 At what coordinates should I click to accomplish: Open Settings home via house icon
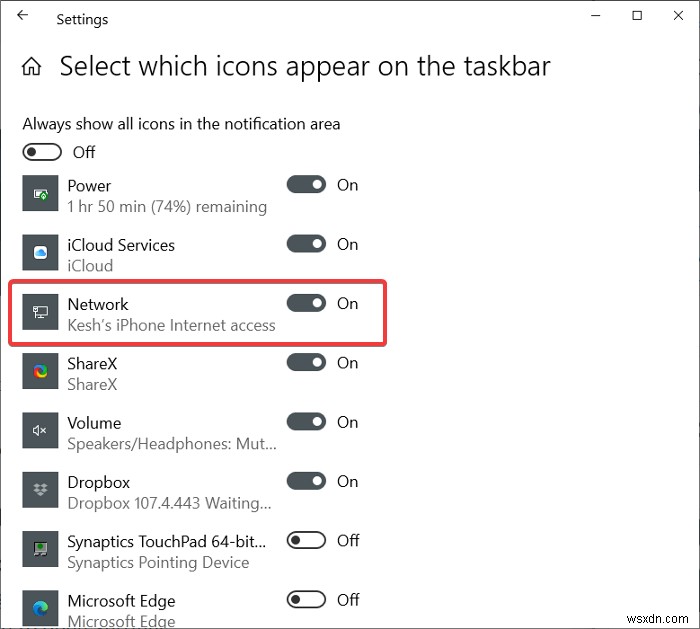point(32,67)
